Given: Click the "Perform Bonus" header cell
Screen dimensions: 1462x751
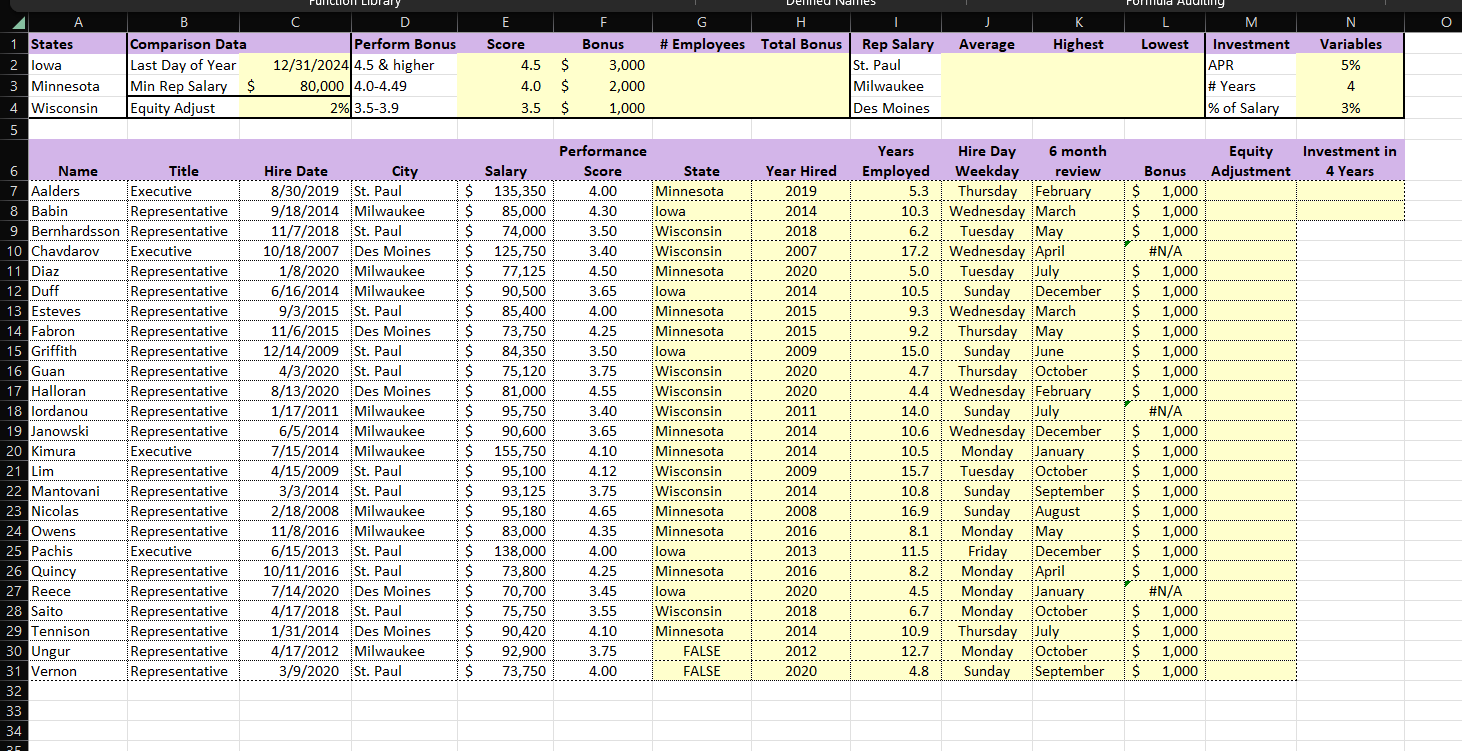Looking at the screenshot, I should (x=405, y=44).
